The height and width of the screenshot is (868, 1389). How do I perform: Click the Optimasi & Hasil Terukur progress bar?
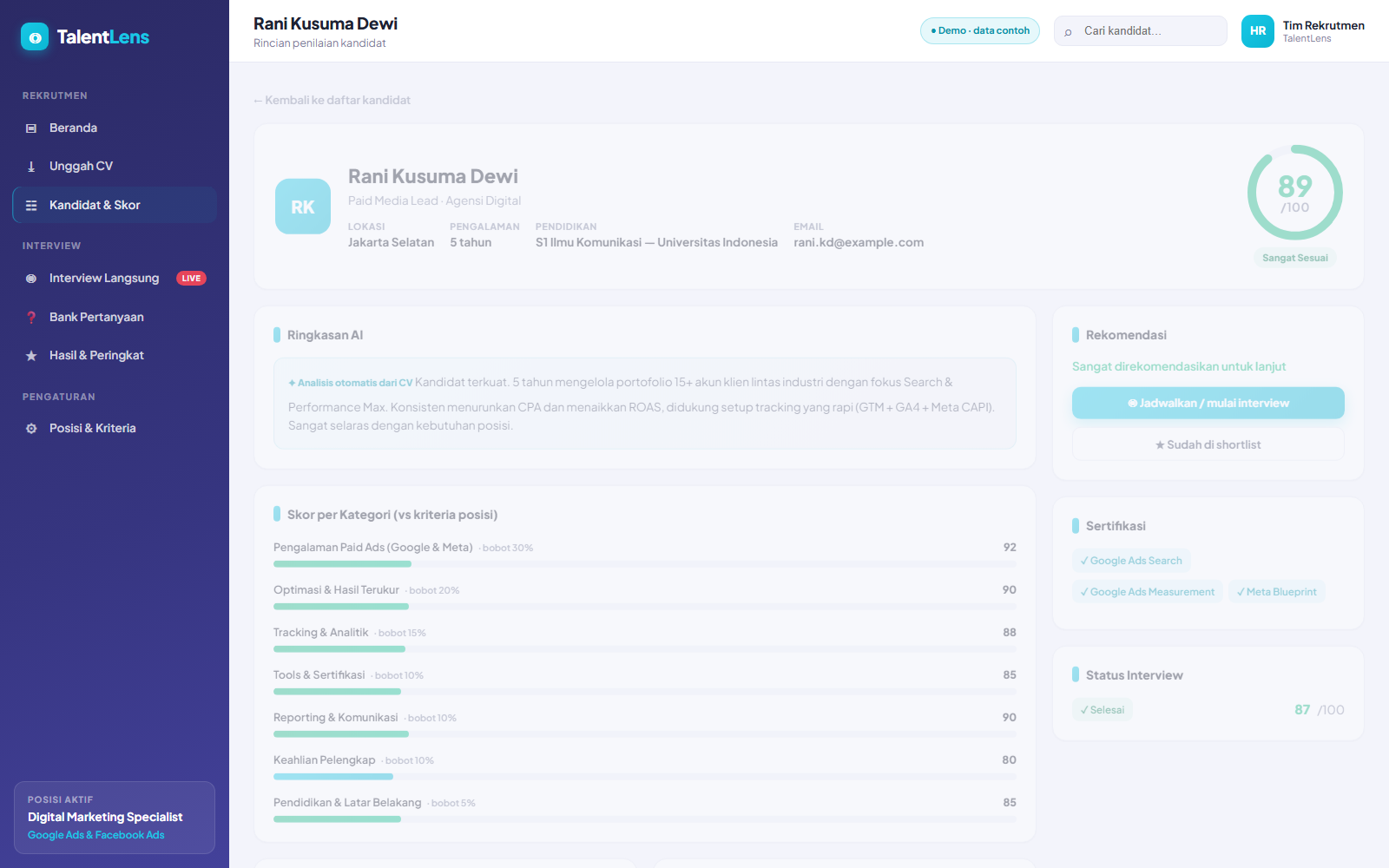645,607
